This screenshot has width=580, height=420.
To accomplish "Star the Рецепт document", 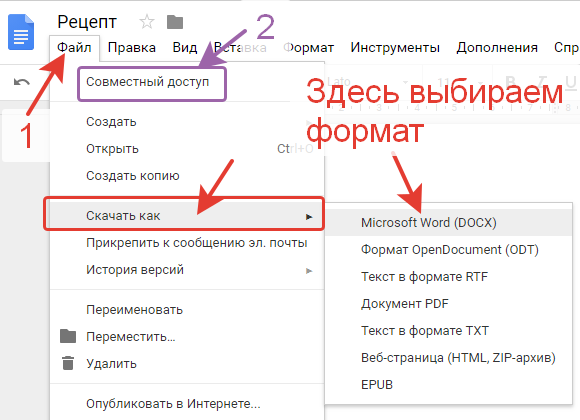I will tap(147, 22).
